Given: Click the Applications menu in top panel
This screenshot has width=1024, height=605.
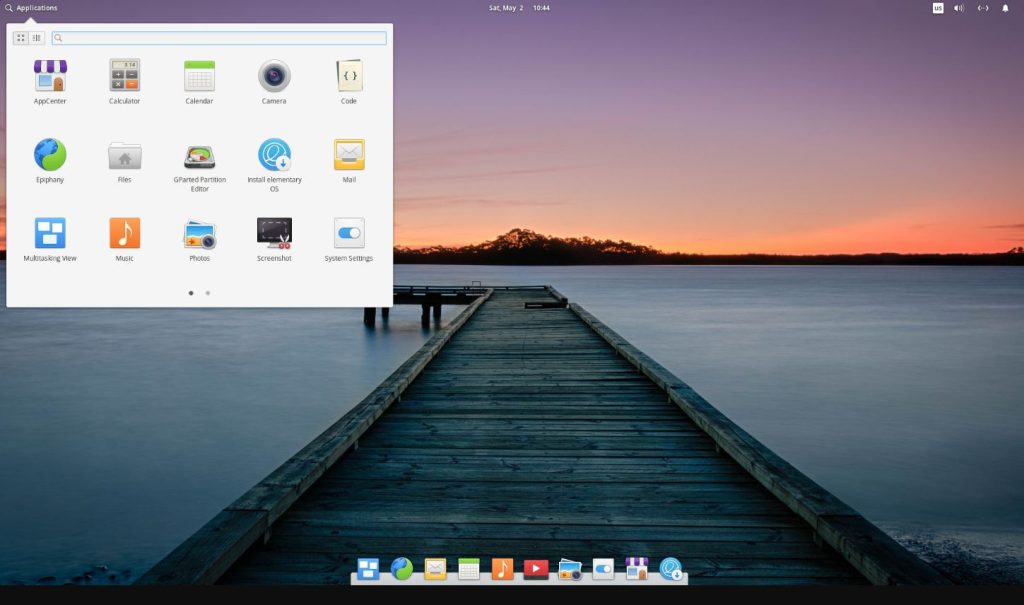Looking at the screenshot, I should click(x=31, y=8).
